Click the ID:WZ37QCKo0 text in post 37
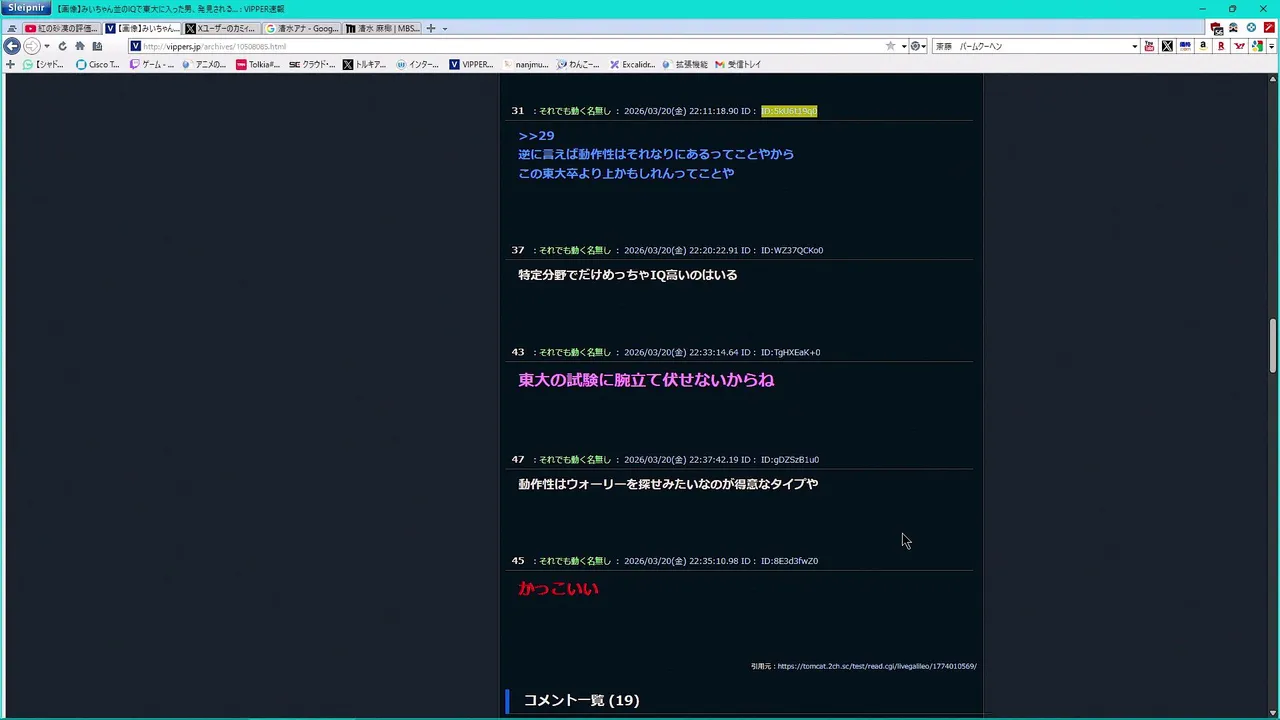 click(x=792, y=251)
